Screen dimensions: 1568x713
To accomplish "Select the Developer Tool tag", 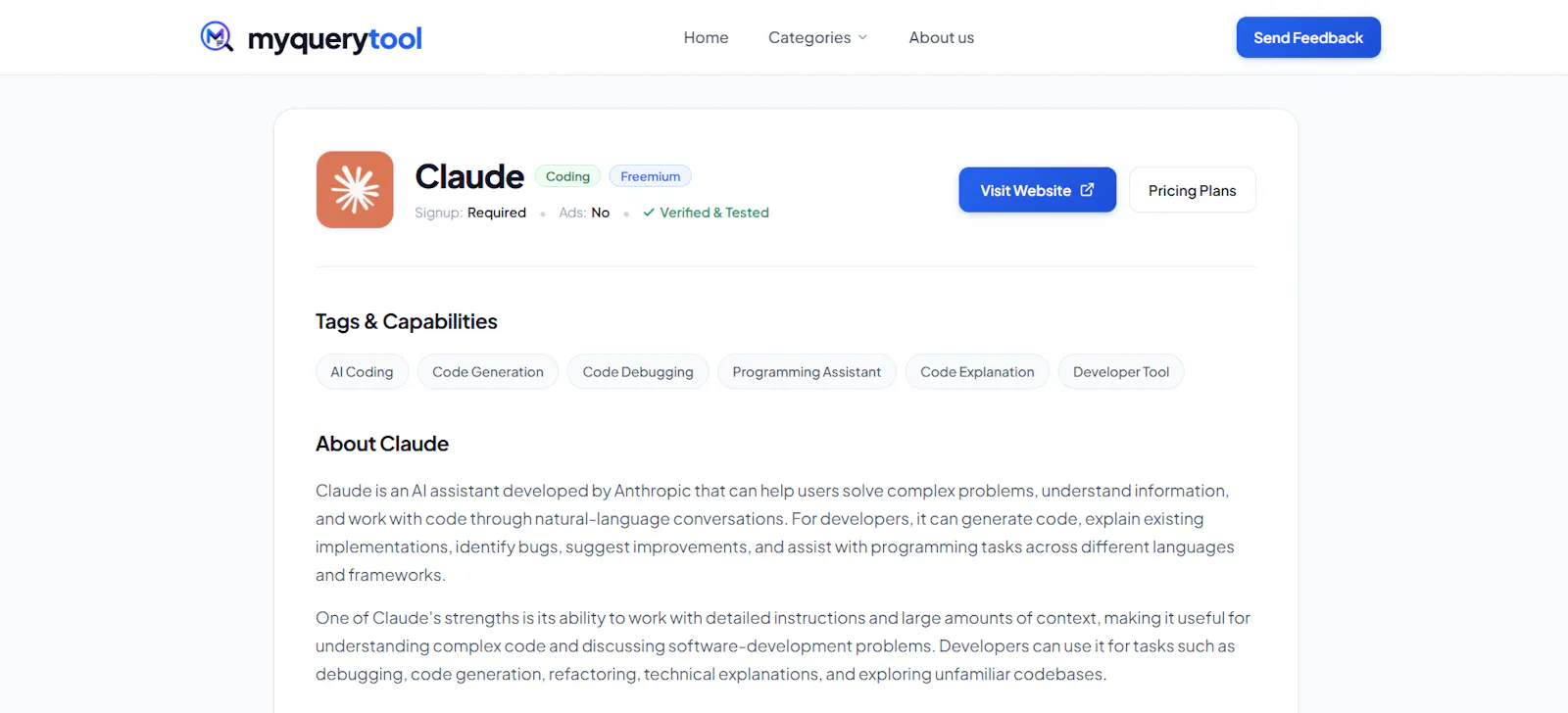I will pyautogui.click(x=1121, y=372).
